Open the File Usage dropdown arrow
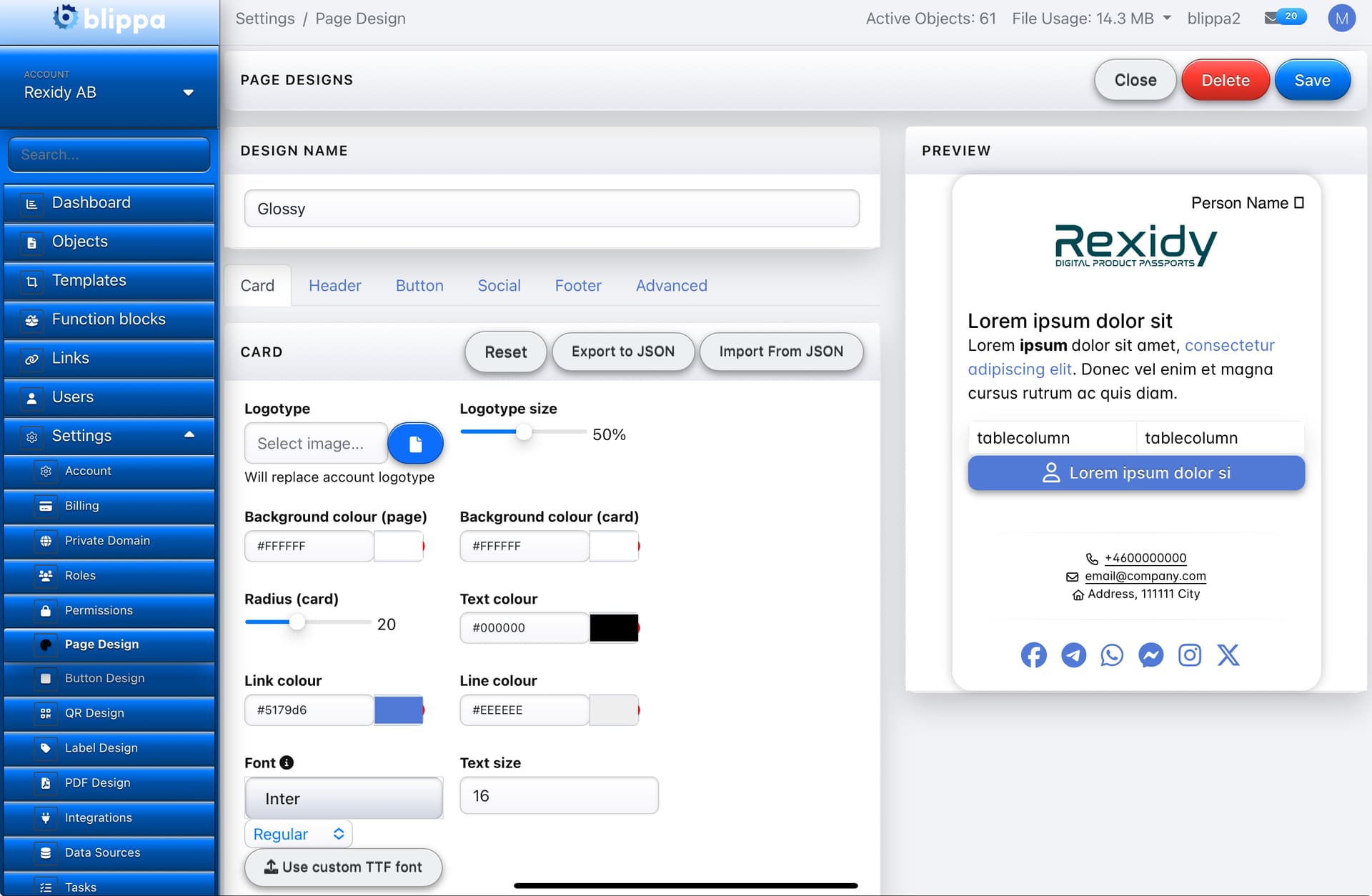The image size is (1372, 896). 1167,18
